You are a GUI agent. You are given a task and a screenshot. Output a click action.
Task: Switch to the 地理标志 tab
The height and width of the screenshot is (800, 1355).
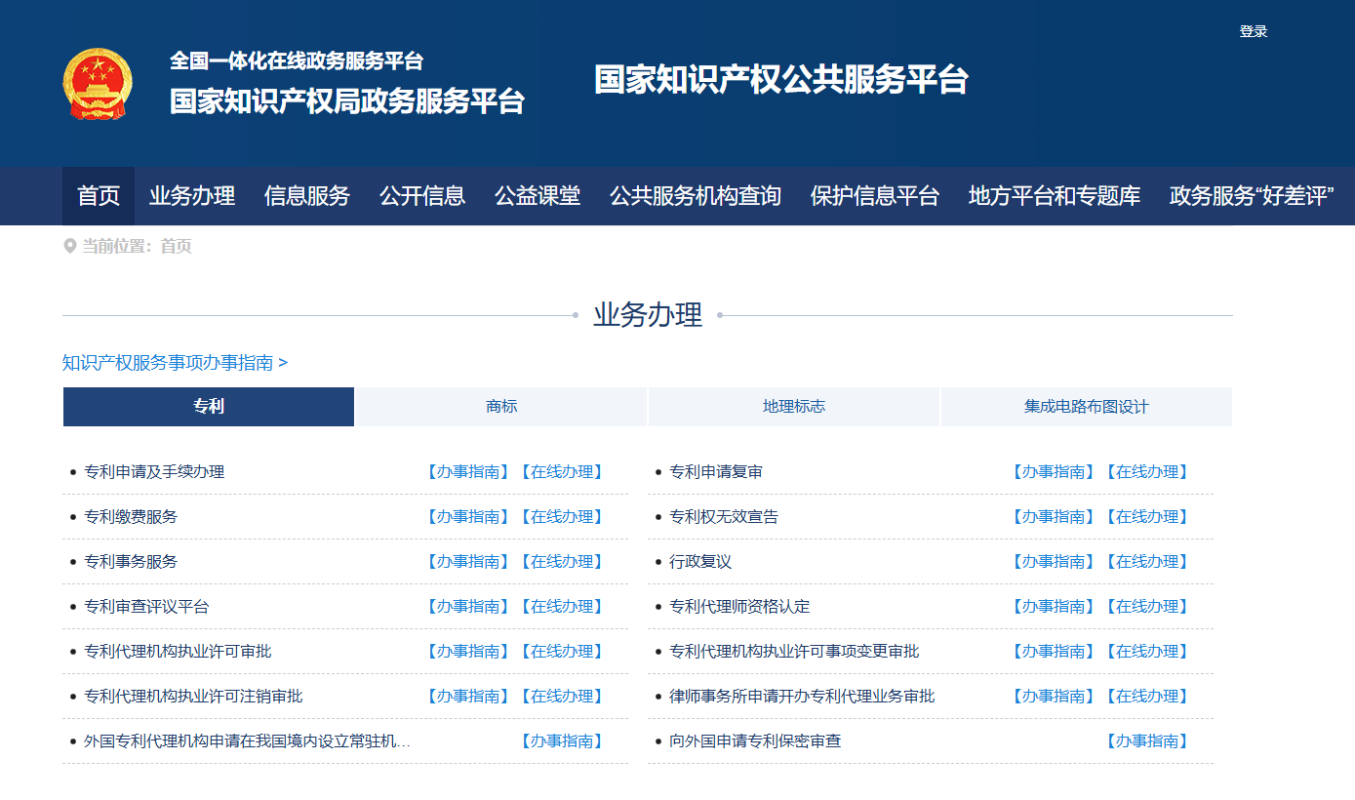pos(794,407)
